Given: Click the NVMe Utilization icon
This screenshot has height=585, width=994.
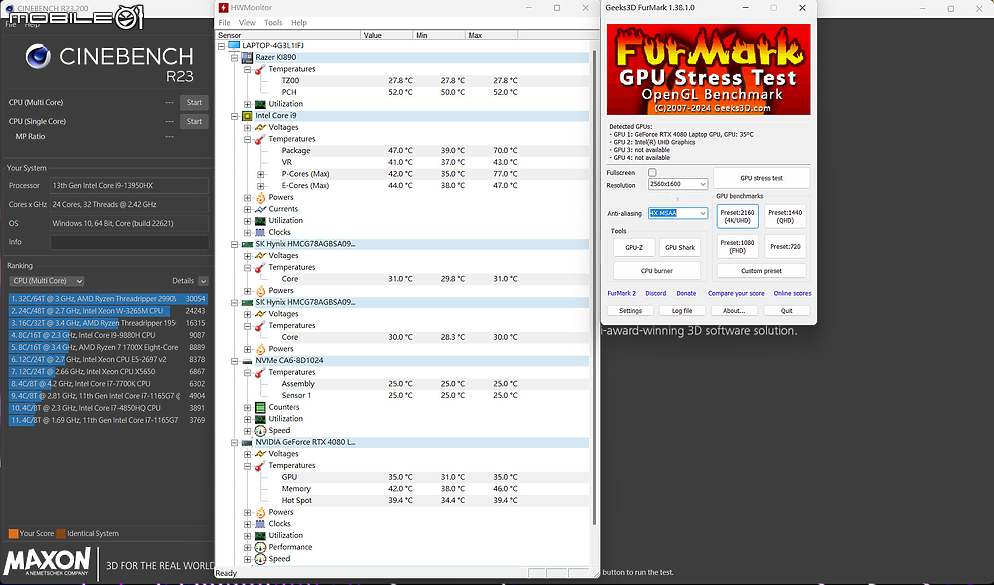Looking at the screenshot, I should [x=260, y=419].
